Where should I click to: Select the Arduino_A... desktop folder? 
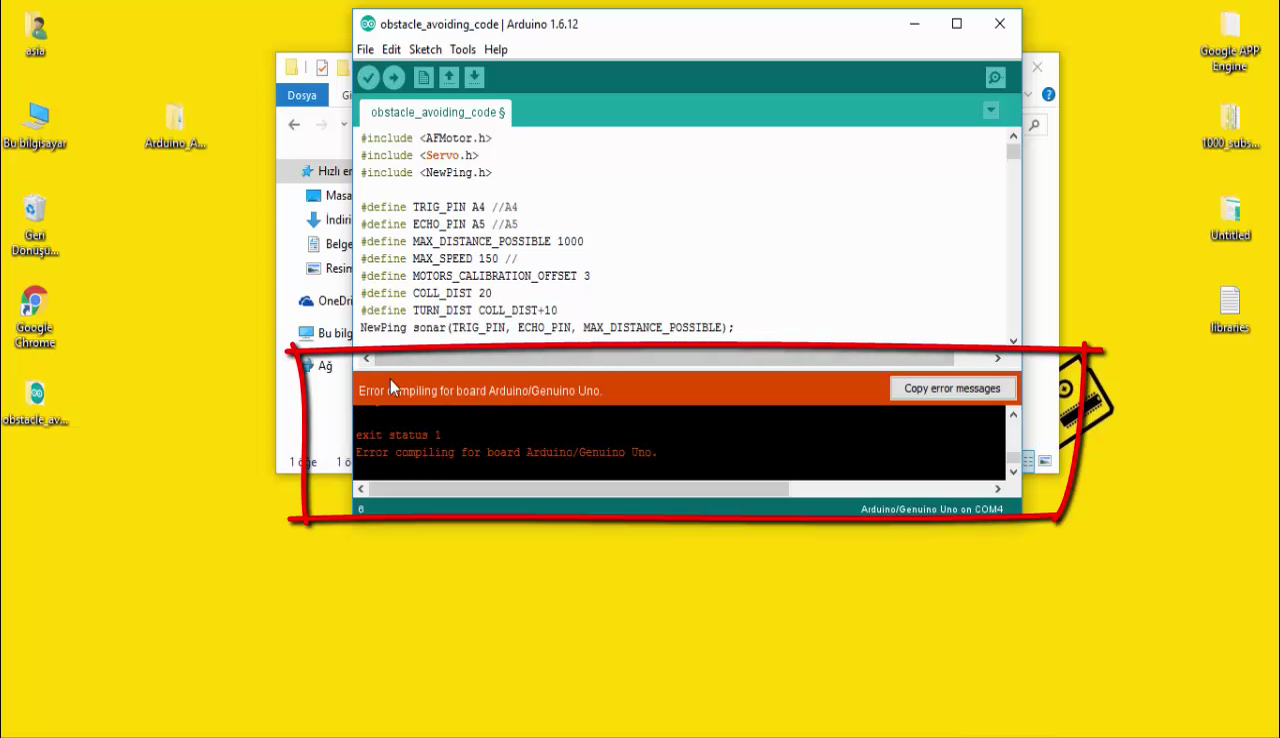(175, 126)
